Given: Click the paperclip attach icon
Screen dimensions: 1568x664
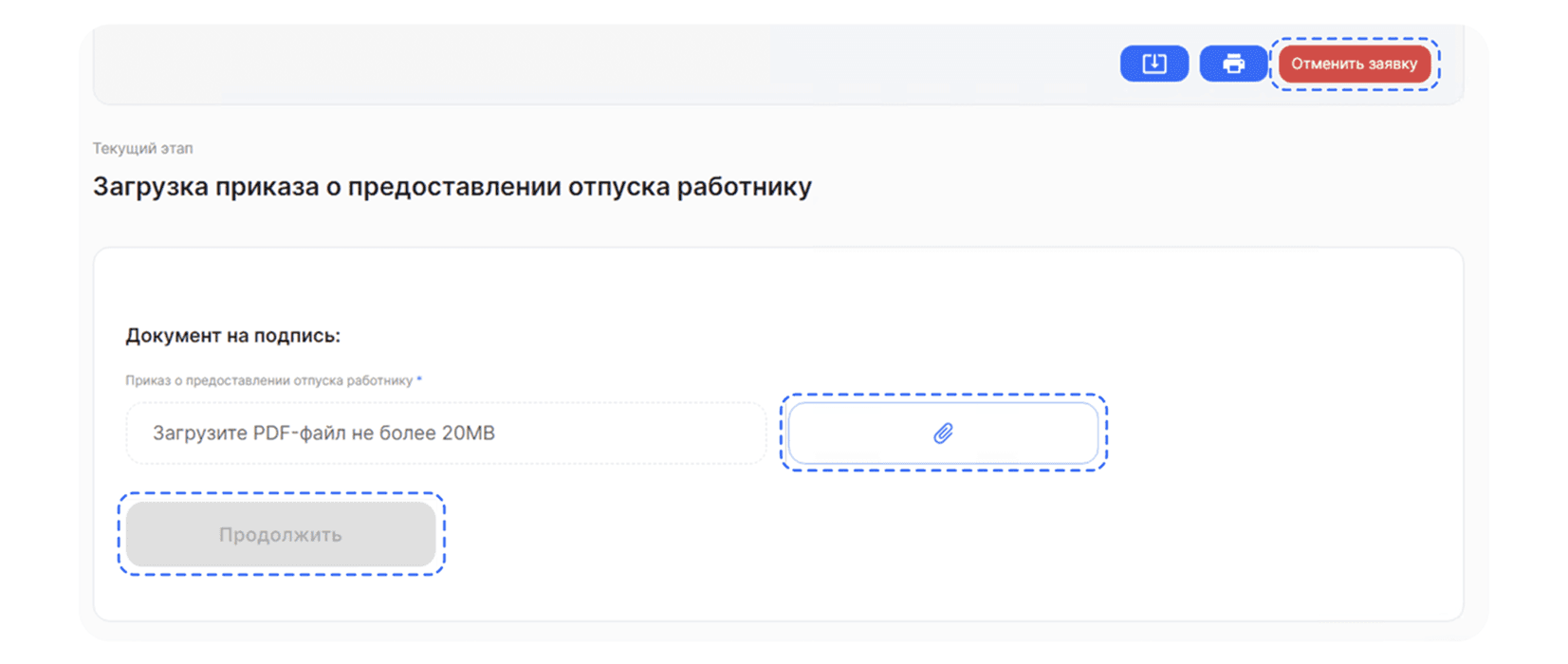Looking at the screenshot, I should 943,433.
